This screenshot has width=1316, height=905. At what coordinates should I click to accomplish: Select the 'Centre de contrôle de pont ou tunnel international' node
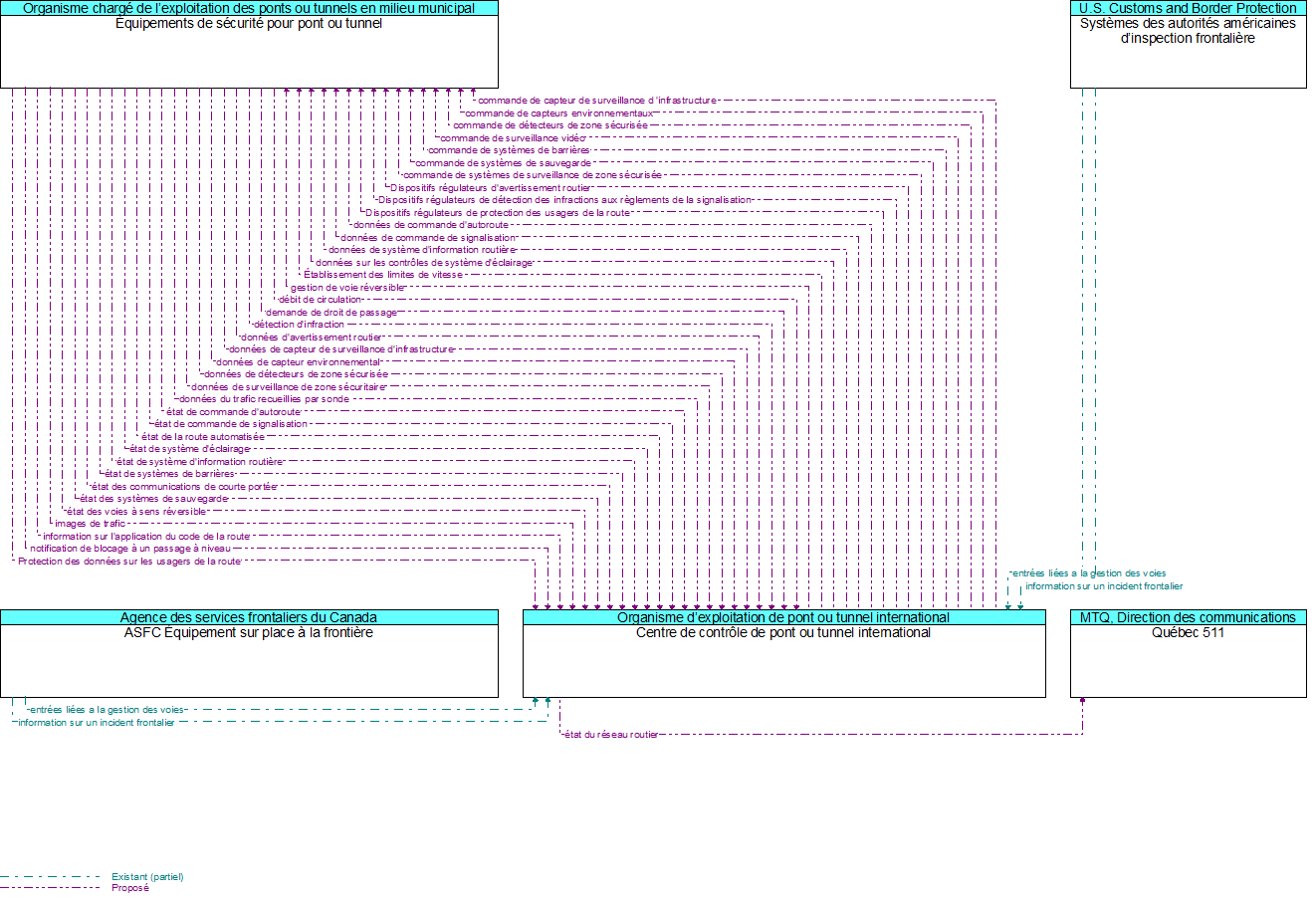[783, 661]
